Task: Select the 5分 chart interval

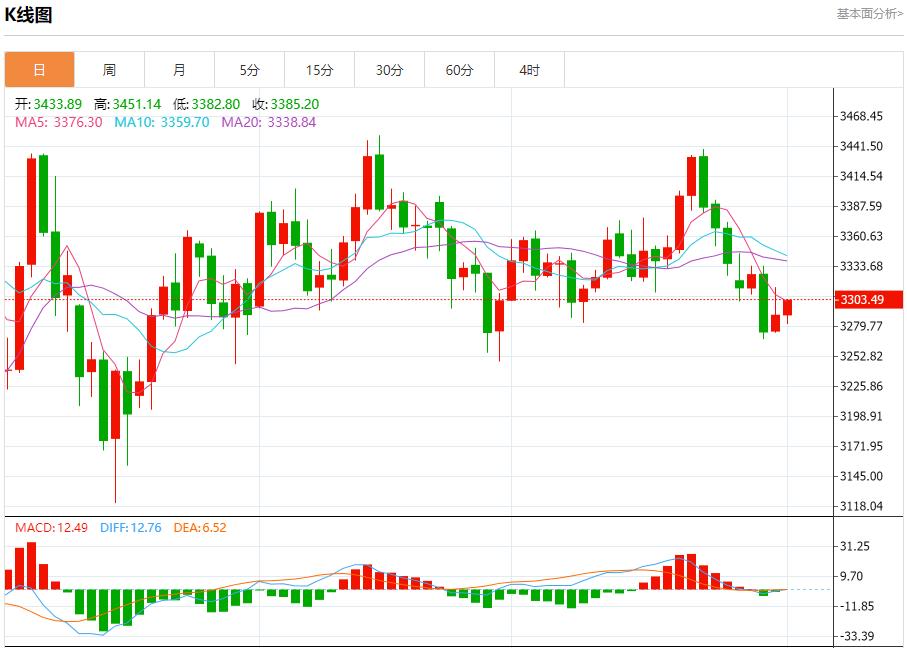Action: pos(249,69)
